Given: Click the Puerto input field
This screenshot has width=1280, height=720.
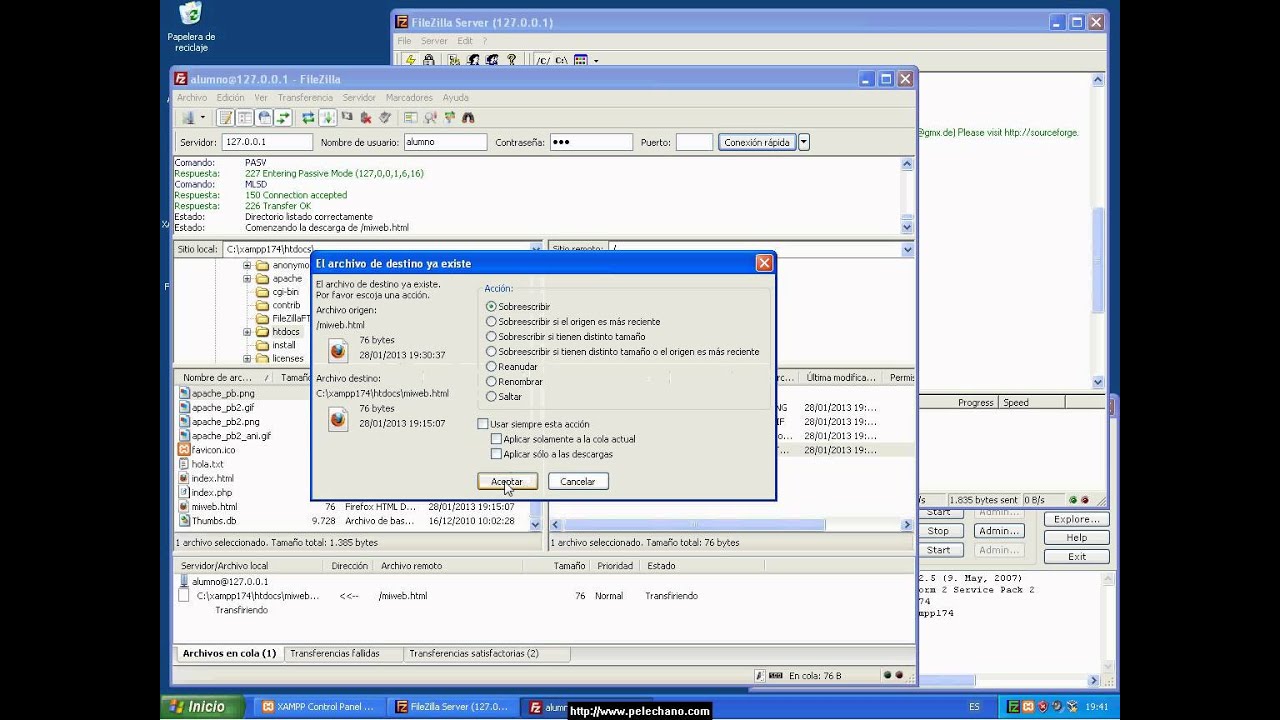Looking at the screenshot, I should (694, 142).
